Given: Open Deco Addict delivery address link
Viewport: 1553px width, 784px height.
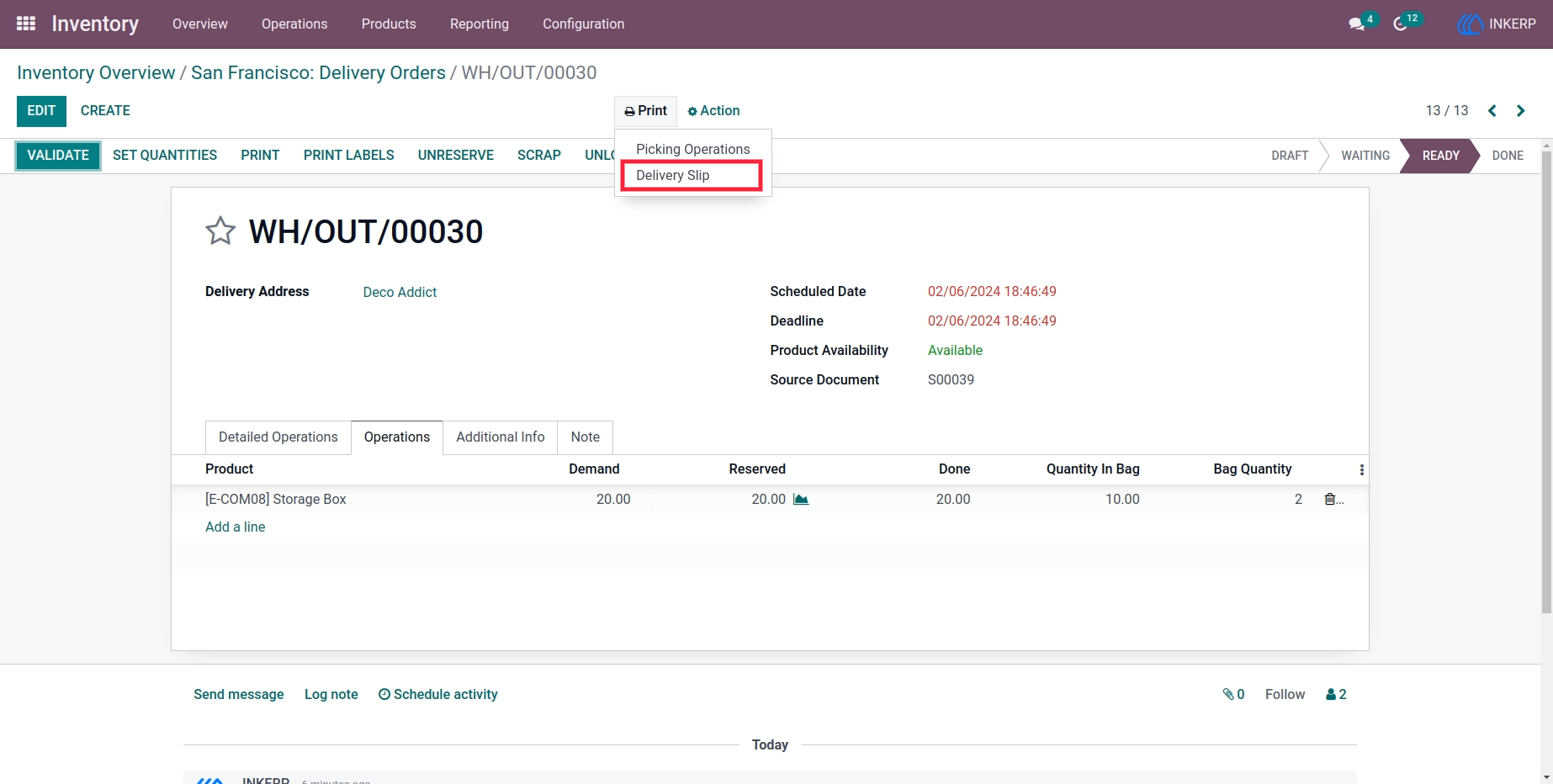Looking at the screenshot, I should tap(400, 292).
